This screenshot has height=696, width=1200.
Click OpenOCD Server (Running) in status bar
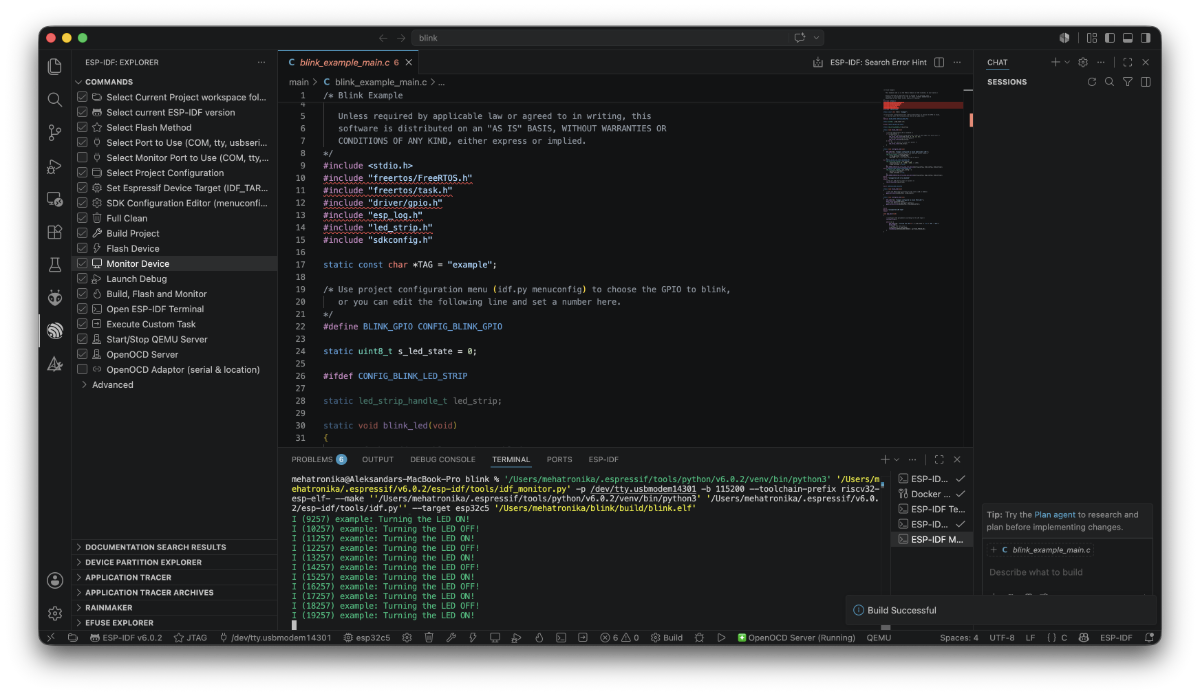[796, 637]
